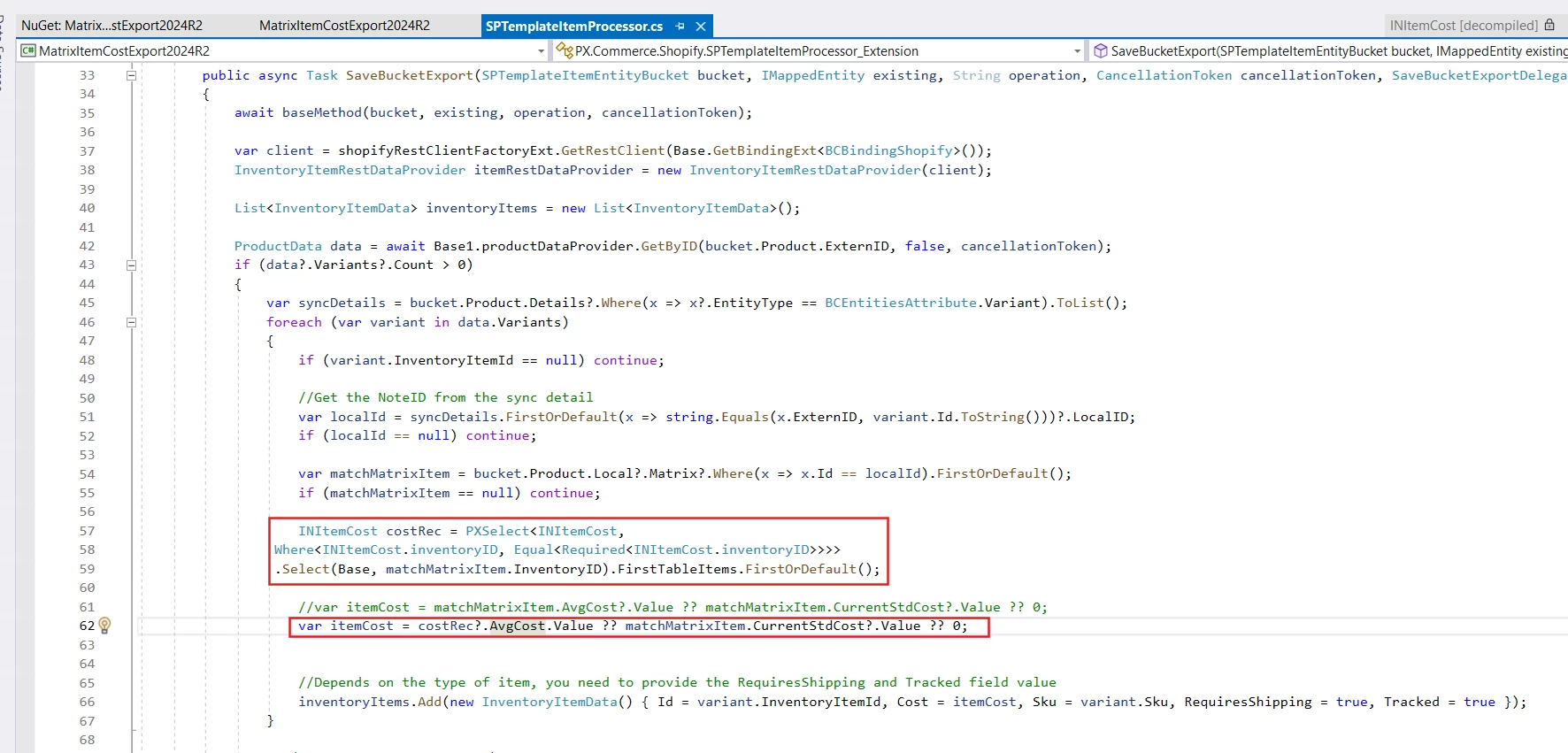Screen dimensions: 1568x753
Task: Open the NuGet: Matrix...stExport2024R2 tab
Action: click(111, 26)
